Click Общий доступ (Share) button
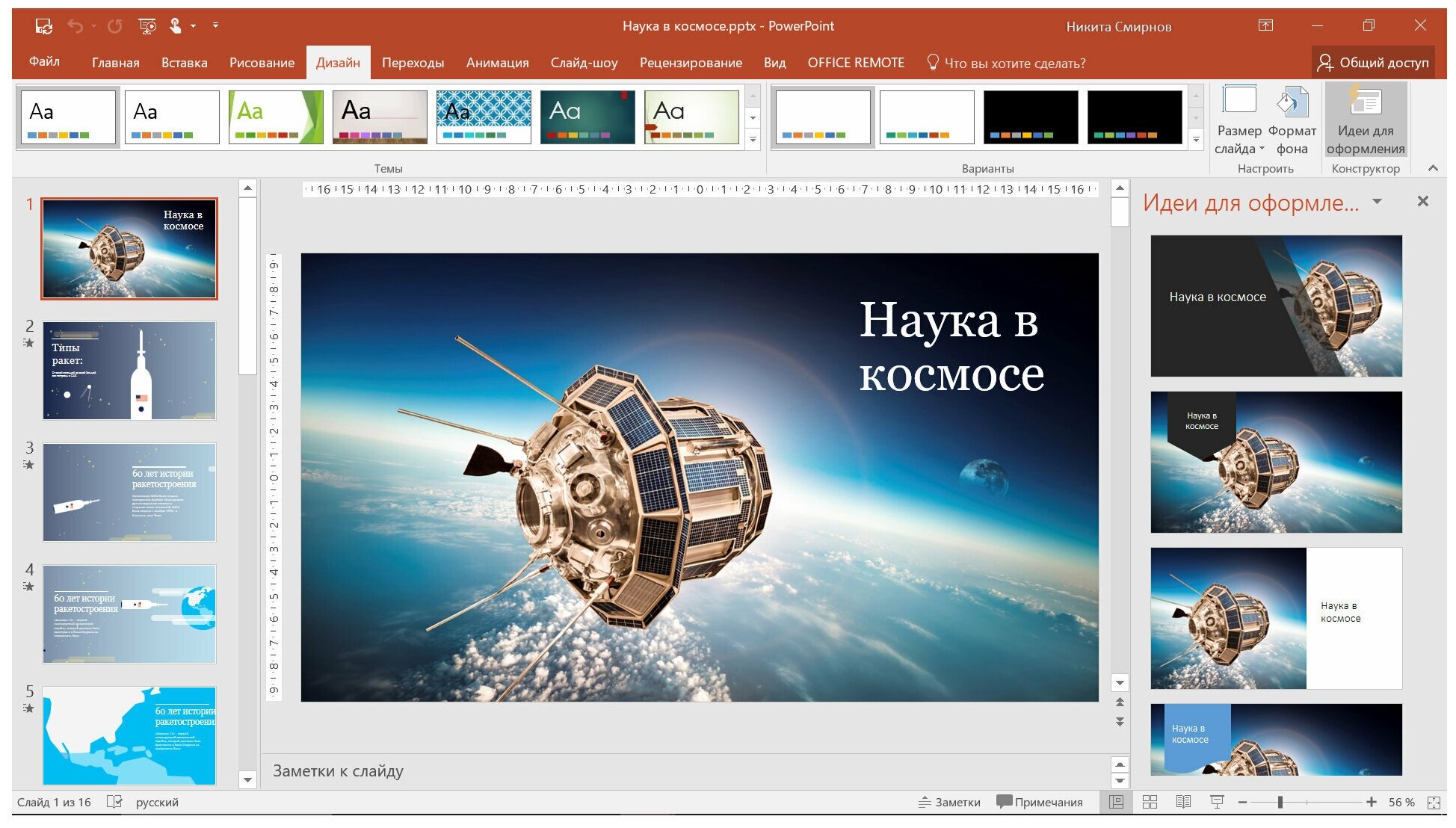1456x828 pixels. pos(1373,63)
